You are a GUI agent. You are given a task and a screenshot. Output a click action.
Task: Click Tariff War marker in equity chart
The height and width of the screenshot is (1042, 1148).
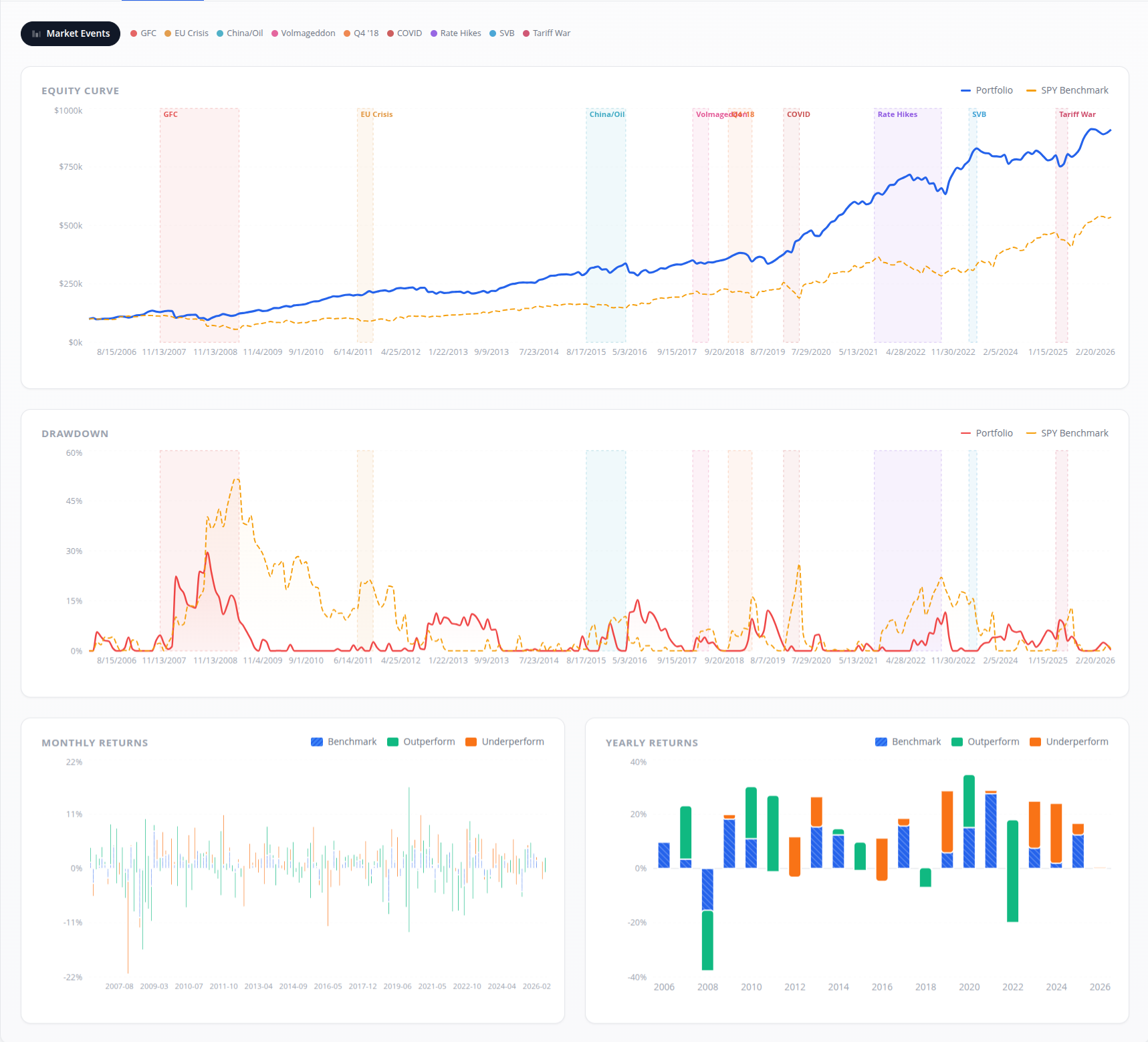tap(1077, 114)
